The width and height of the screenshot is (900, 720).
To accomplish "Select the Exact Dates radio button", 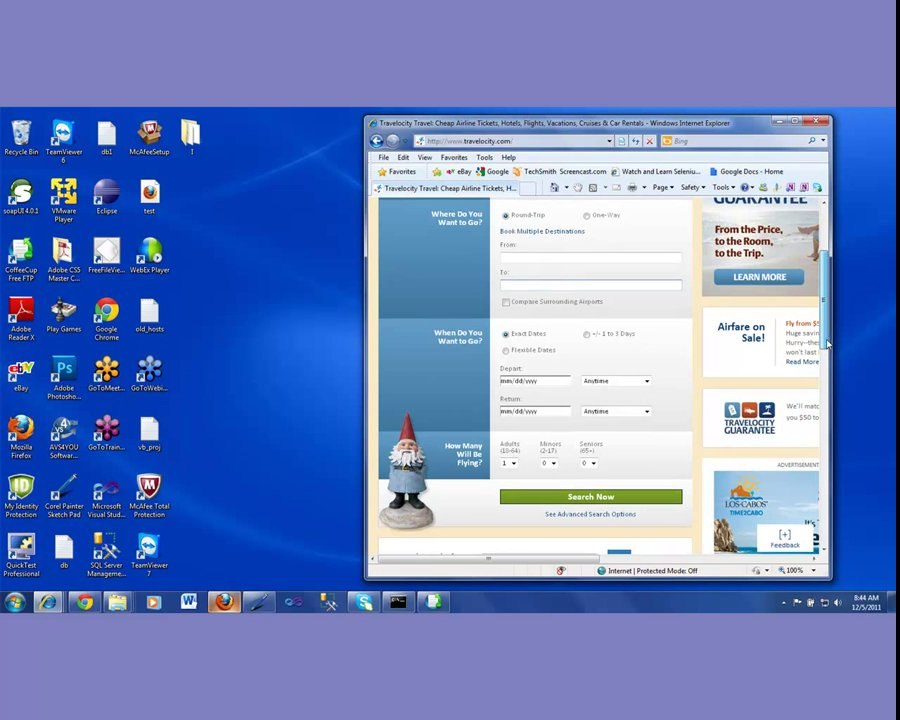I will pos(506,334).
